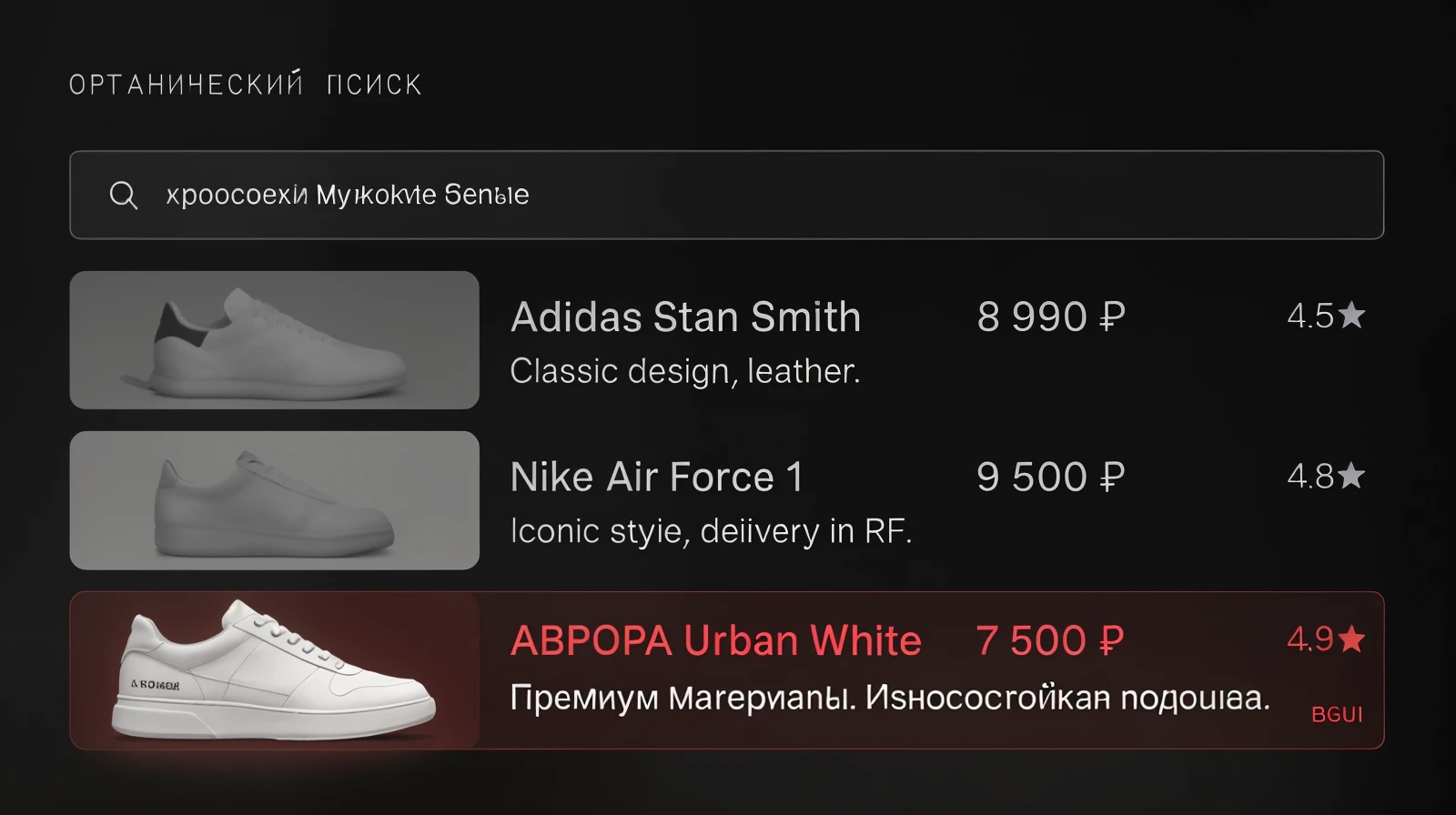Click the red 4.9 rating star
1456x815 pixels.
click(x=1352, y=639)
